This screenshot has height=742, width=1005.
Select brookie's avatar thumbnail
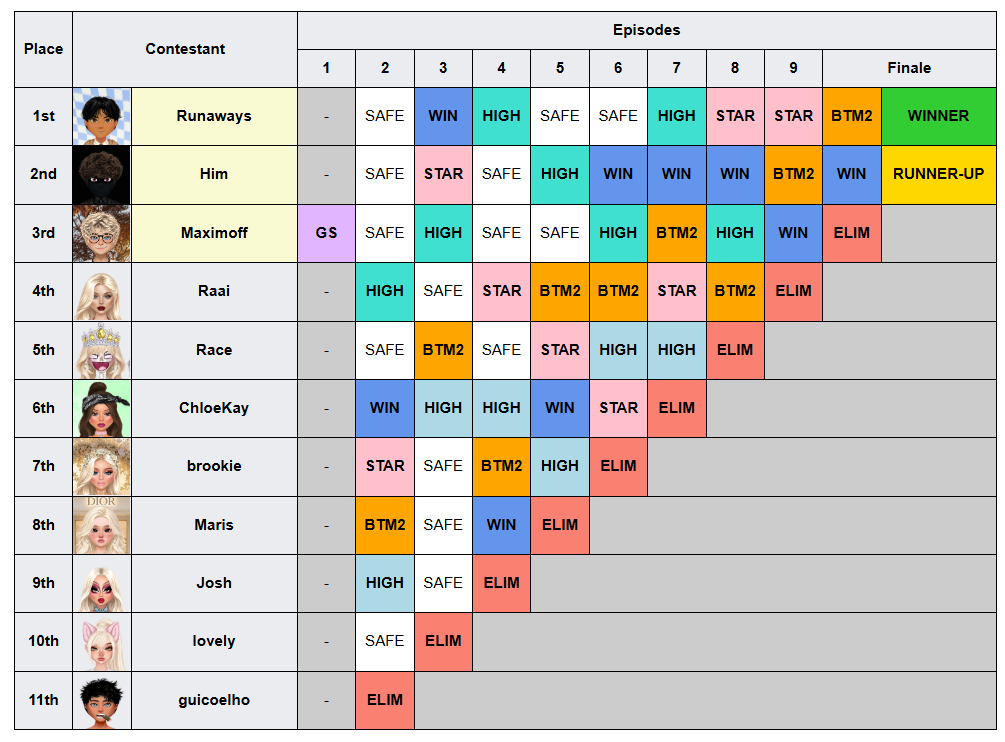102,467
